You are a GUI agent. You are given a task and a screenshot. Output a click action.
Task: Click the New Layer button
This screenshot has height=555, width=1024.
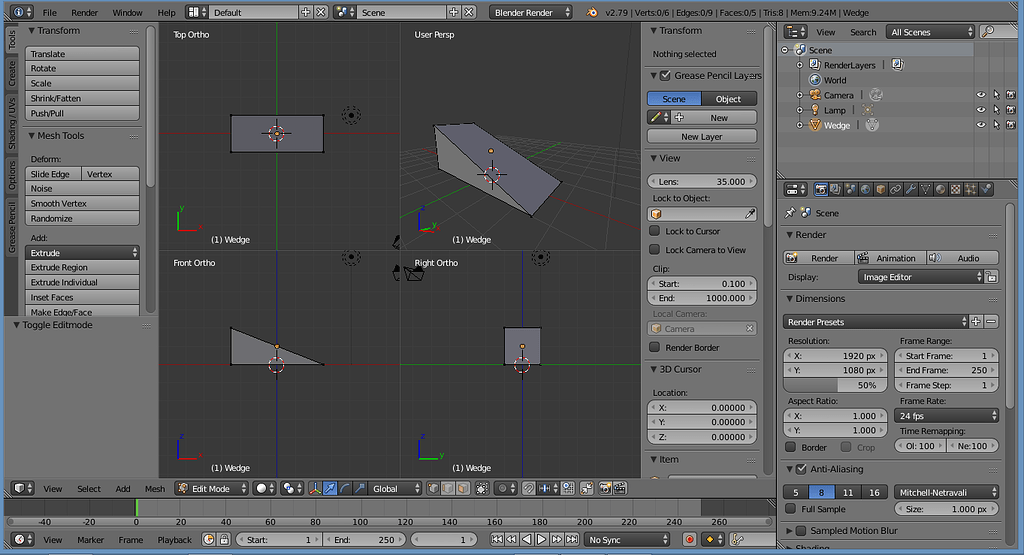coord(701,136)
